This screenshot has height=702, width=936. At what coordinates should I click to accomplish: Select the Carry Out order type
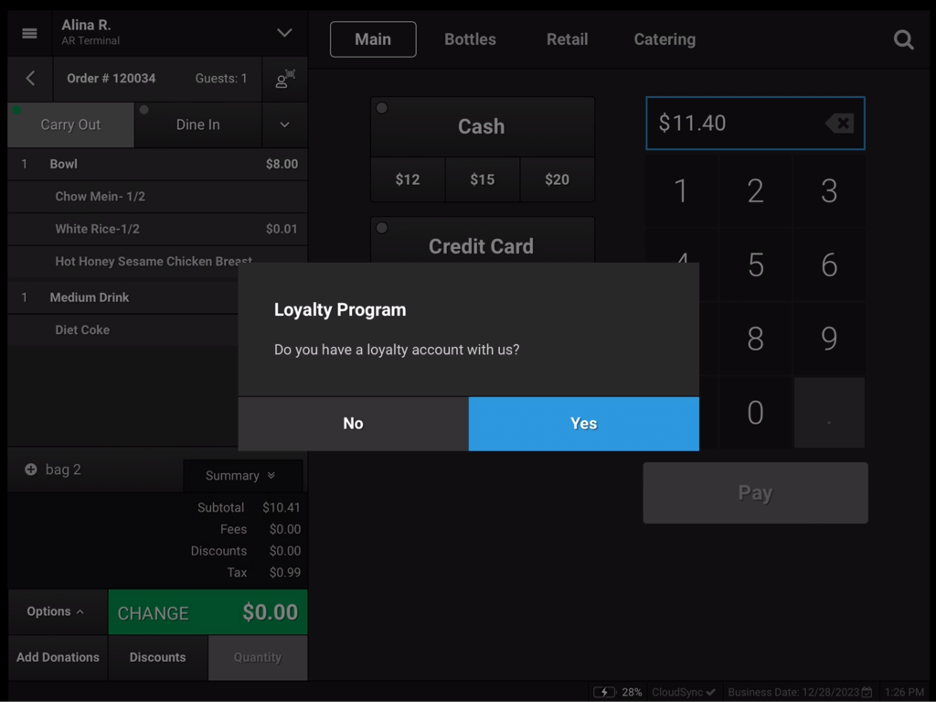70,124
